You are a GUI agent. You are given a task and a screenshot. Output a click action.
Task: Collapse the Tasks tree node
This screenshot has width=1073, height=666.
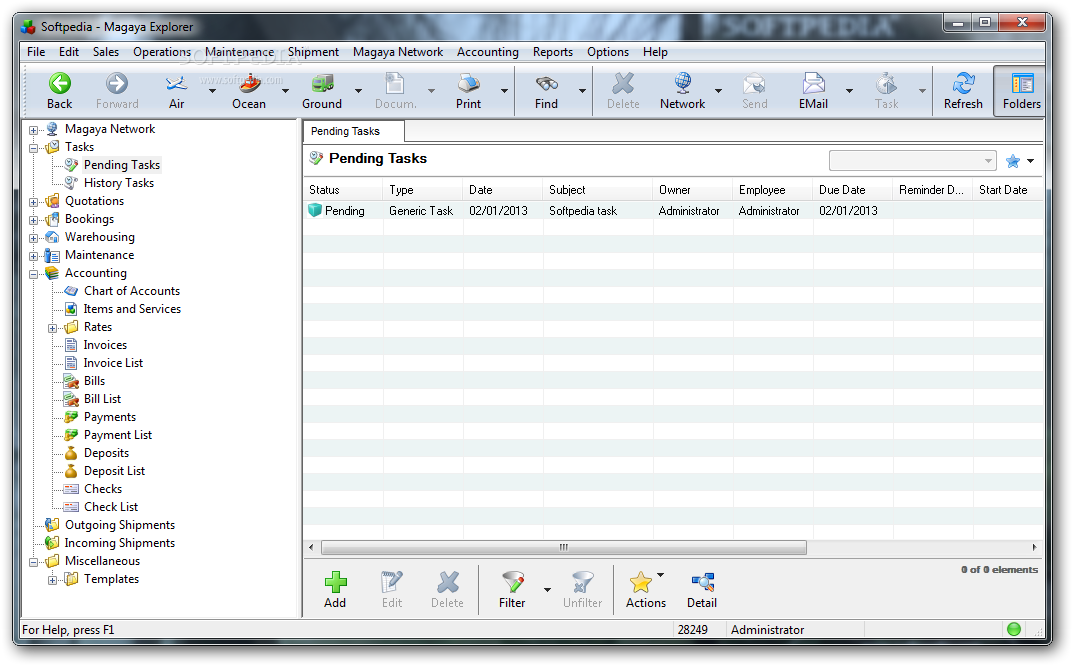point(34,148)
